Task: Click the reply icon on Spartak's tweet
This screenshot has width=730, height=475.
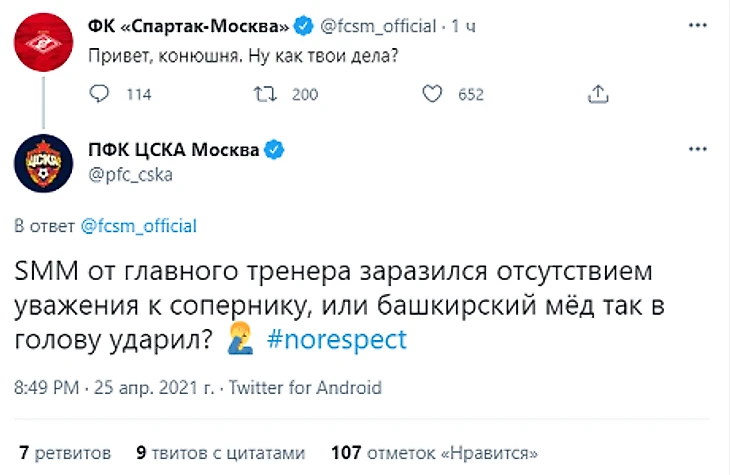Action: coord(100,94)
